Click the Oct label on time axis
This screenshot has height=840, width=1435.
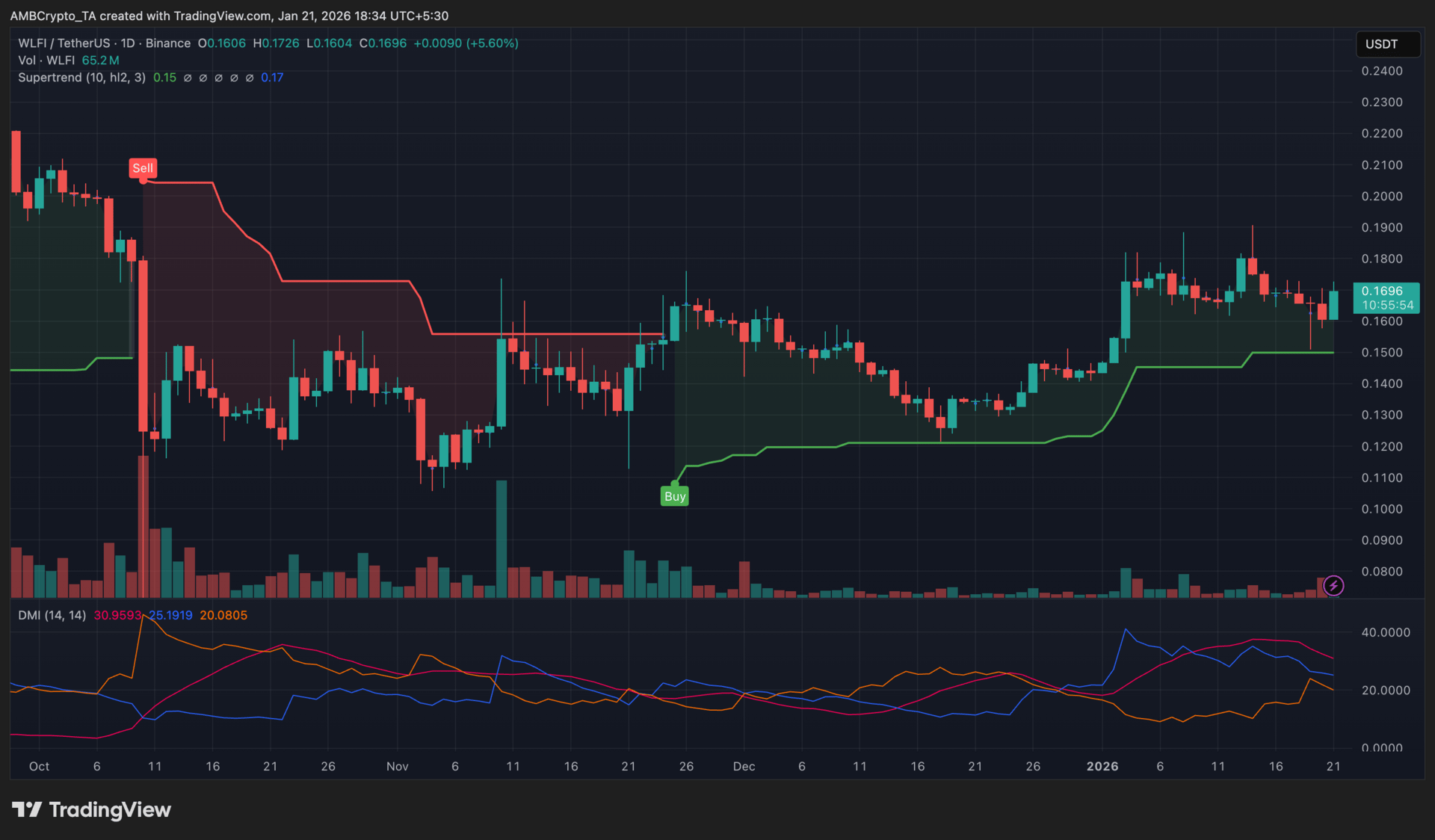[x=39, y=766]
